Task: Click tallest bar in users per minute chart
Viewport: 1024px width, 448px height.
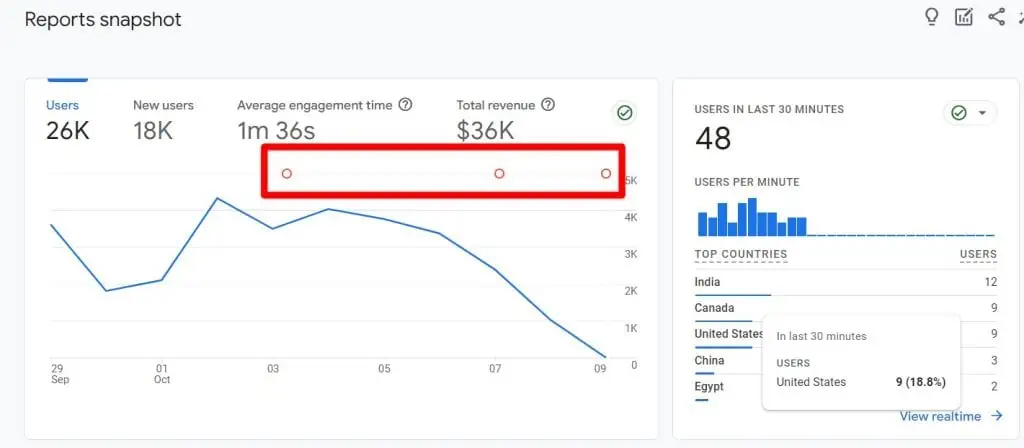Action: [751, 216]
